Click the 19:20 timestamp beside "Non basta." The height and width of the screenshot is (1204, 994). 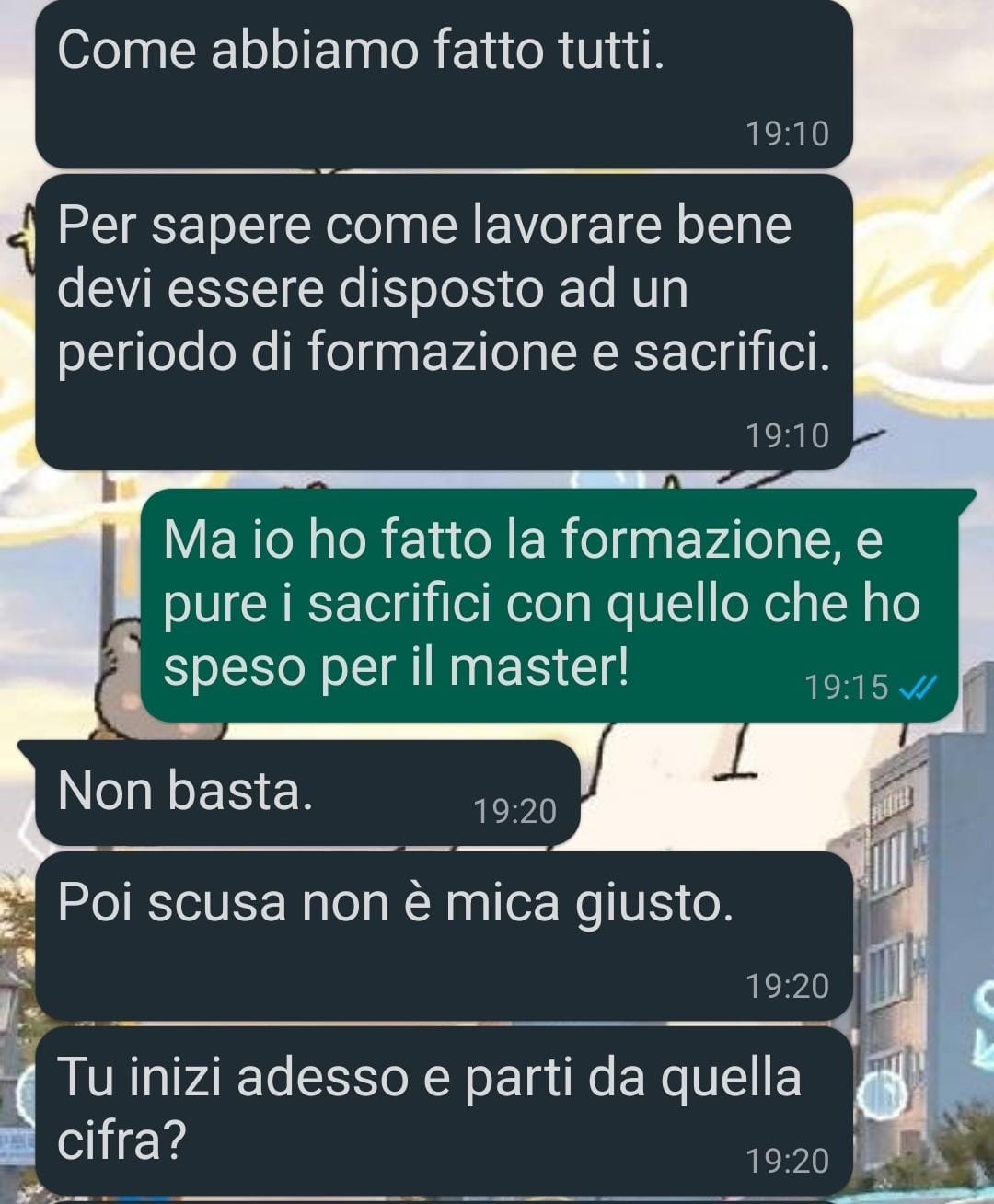point(515,811)
